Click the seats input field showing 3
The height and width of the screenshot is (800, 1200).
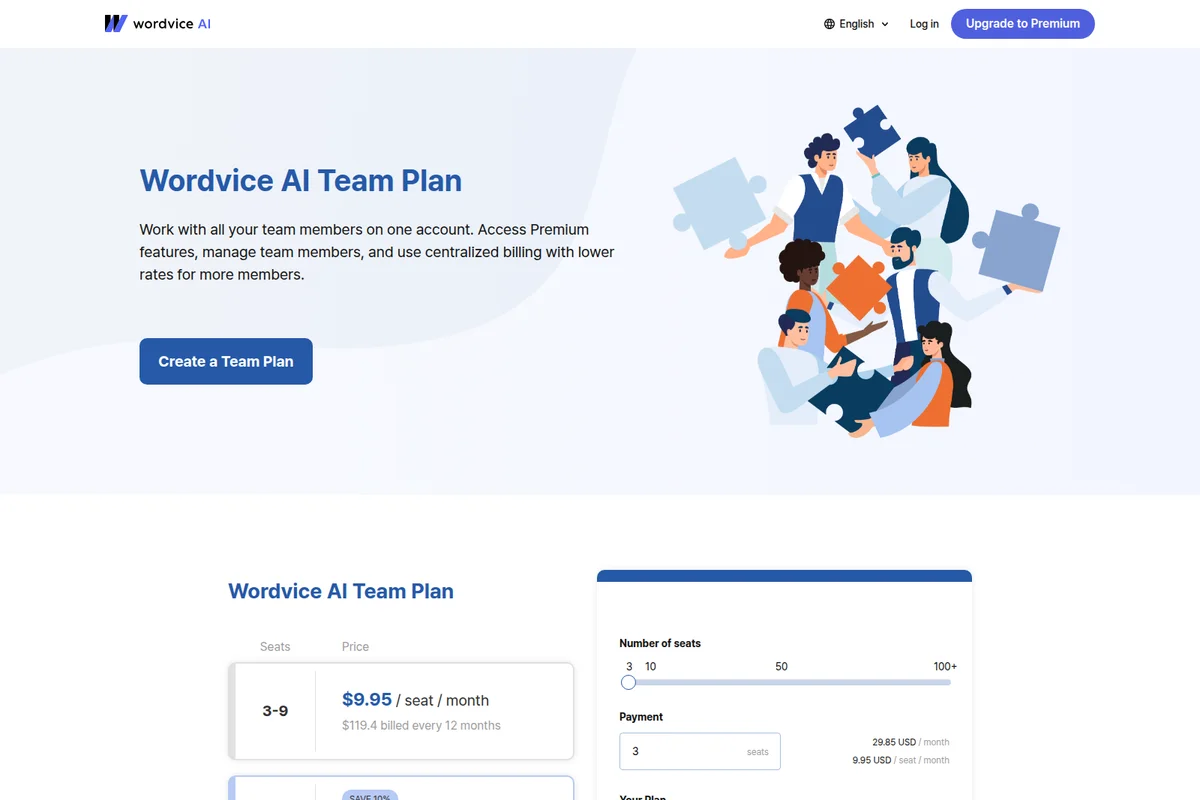tap(699, 751)
